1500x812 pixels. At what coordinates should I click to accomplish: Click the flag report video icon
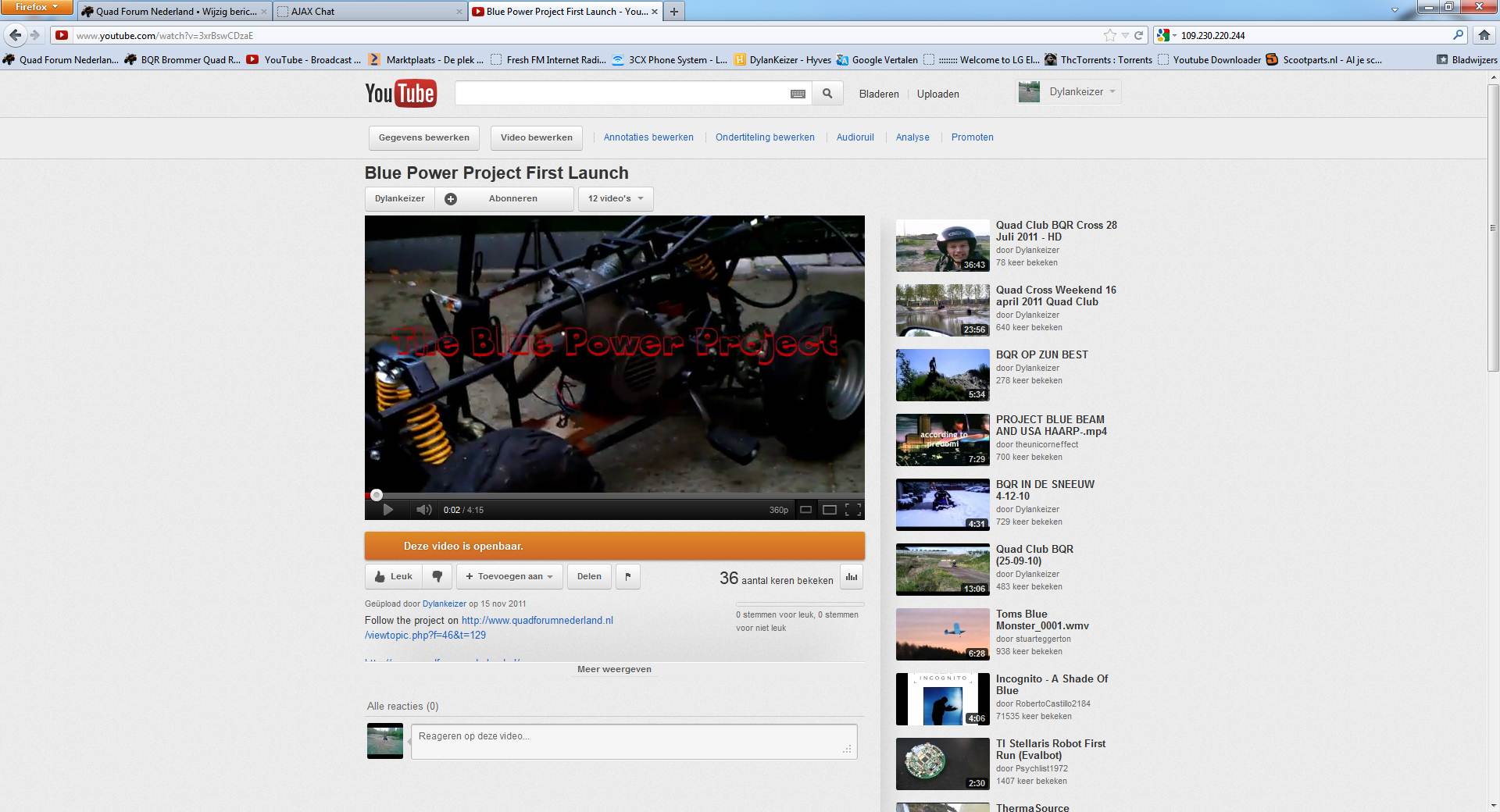click(628, 576)
